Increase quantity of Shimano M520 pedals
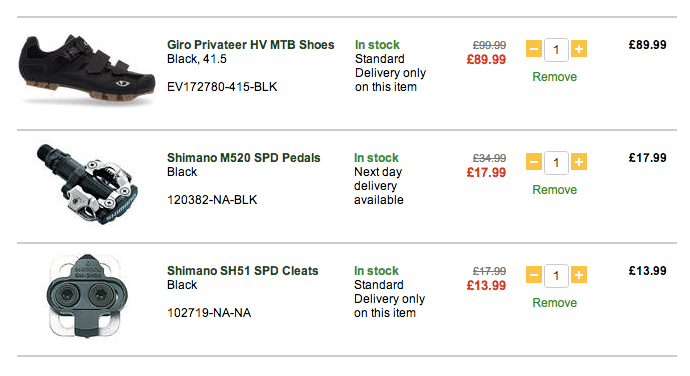 tap(579, 162)
